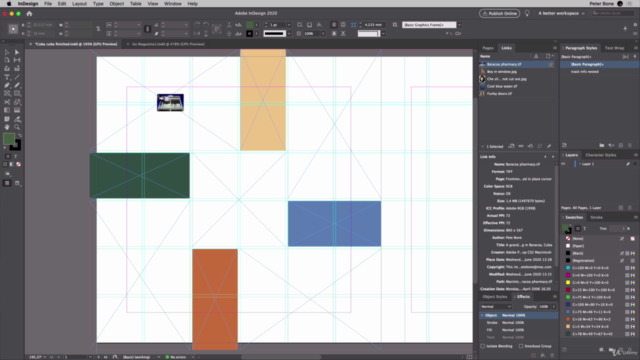The width and height of the screenshot is (640, 360).
Task: Select the Eyedropper tool
Action: (x=17, y=119)
